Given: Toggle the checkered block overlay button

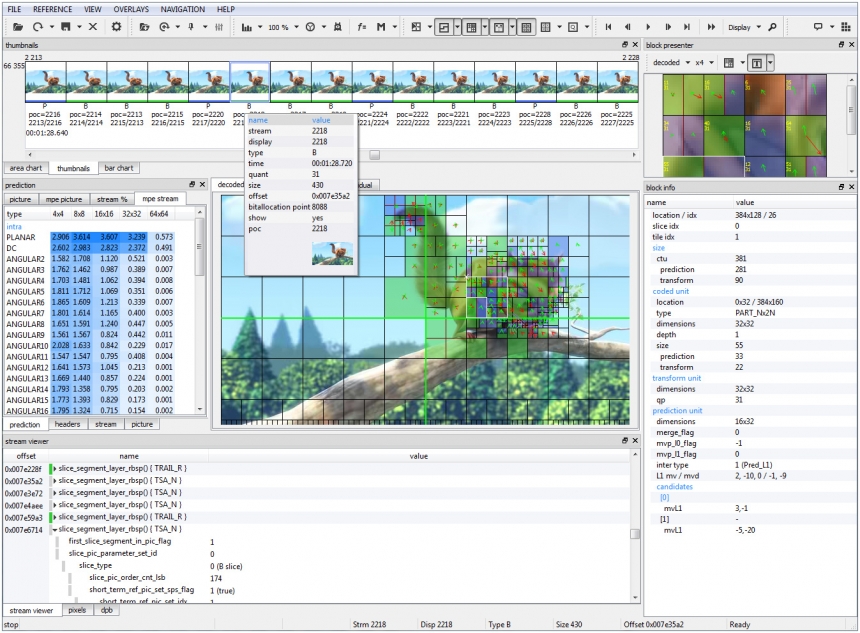Looking at the screenshot, I should pyautogui.click(x=416, y=27).
